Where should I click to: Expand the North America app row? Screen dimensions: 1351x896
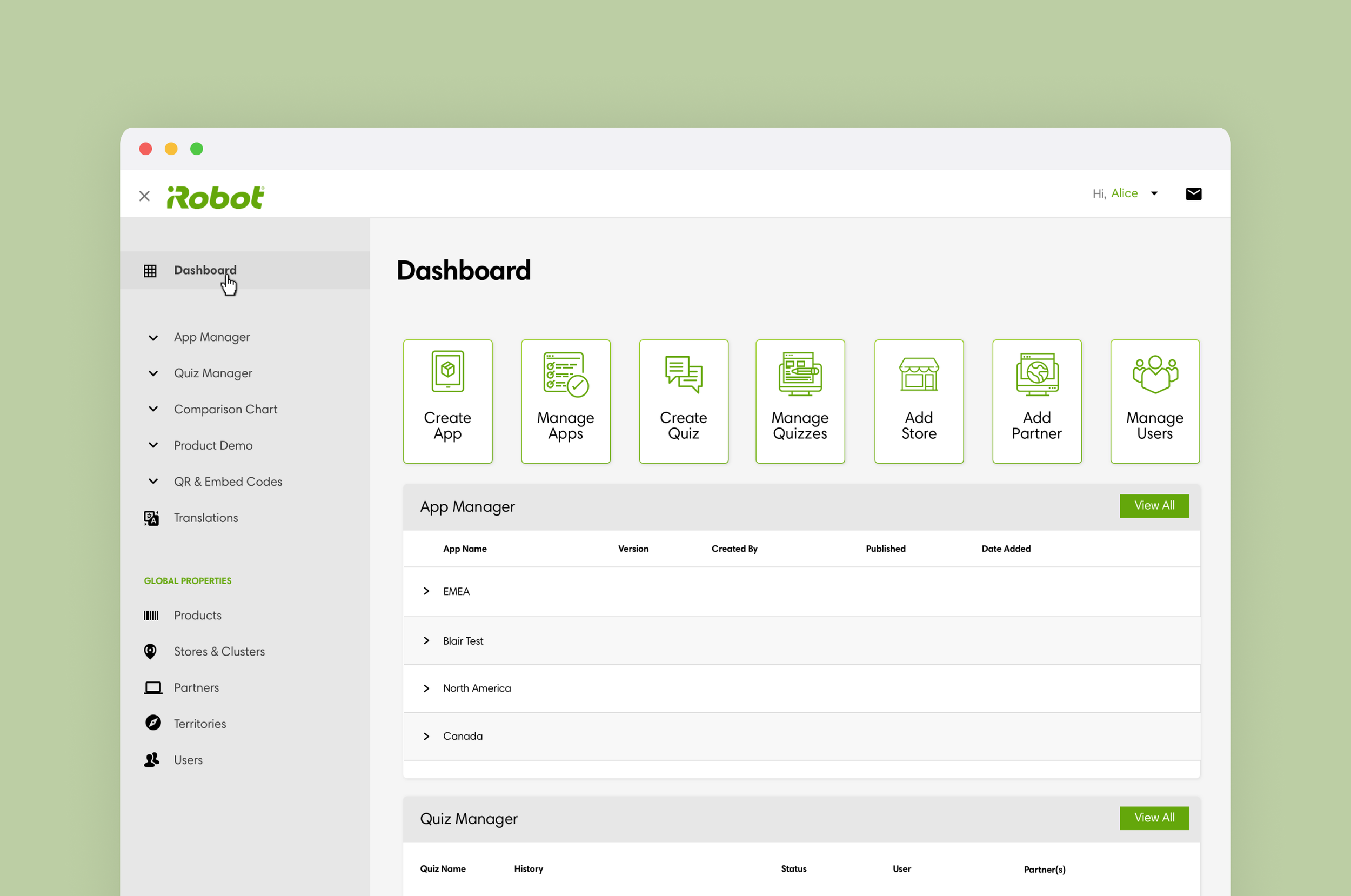426,688
